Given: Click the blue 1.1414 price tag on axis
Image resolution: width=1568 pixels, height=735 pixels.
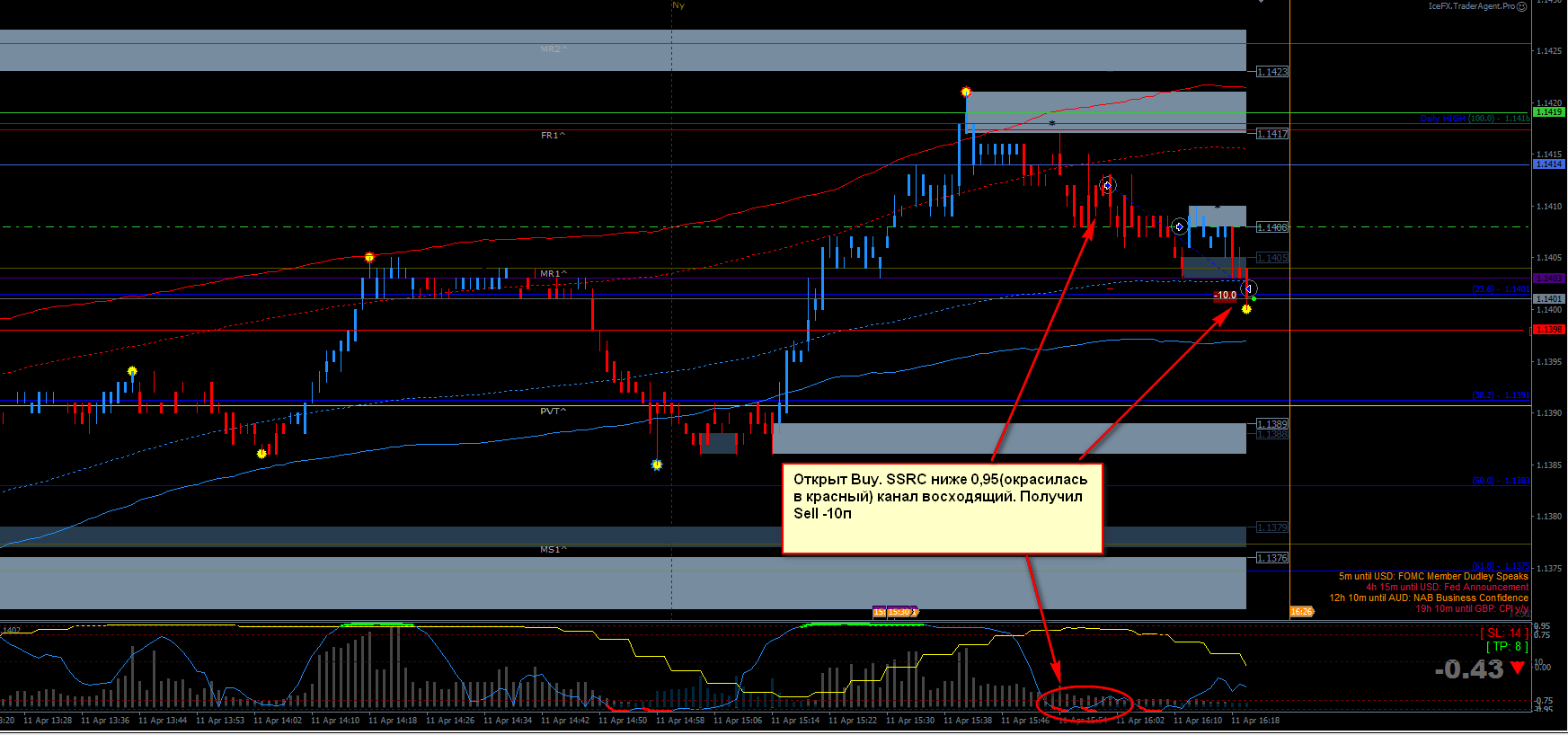Looking at the screenshot, I should [1548, 164].
